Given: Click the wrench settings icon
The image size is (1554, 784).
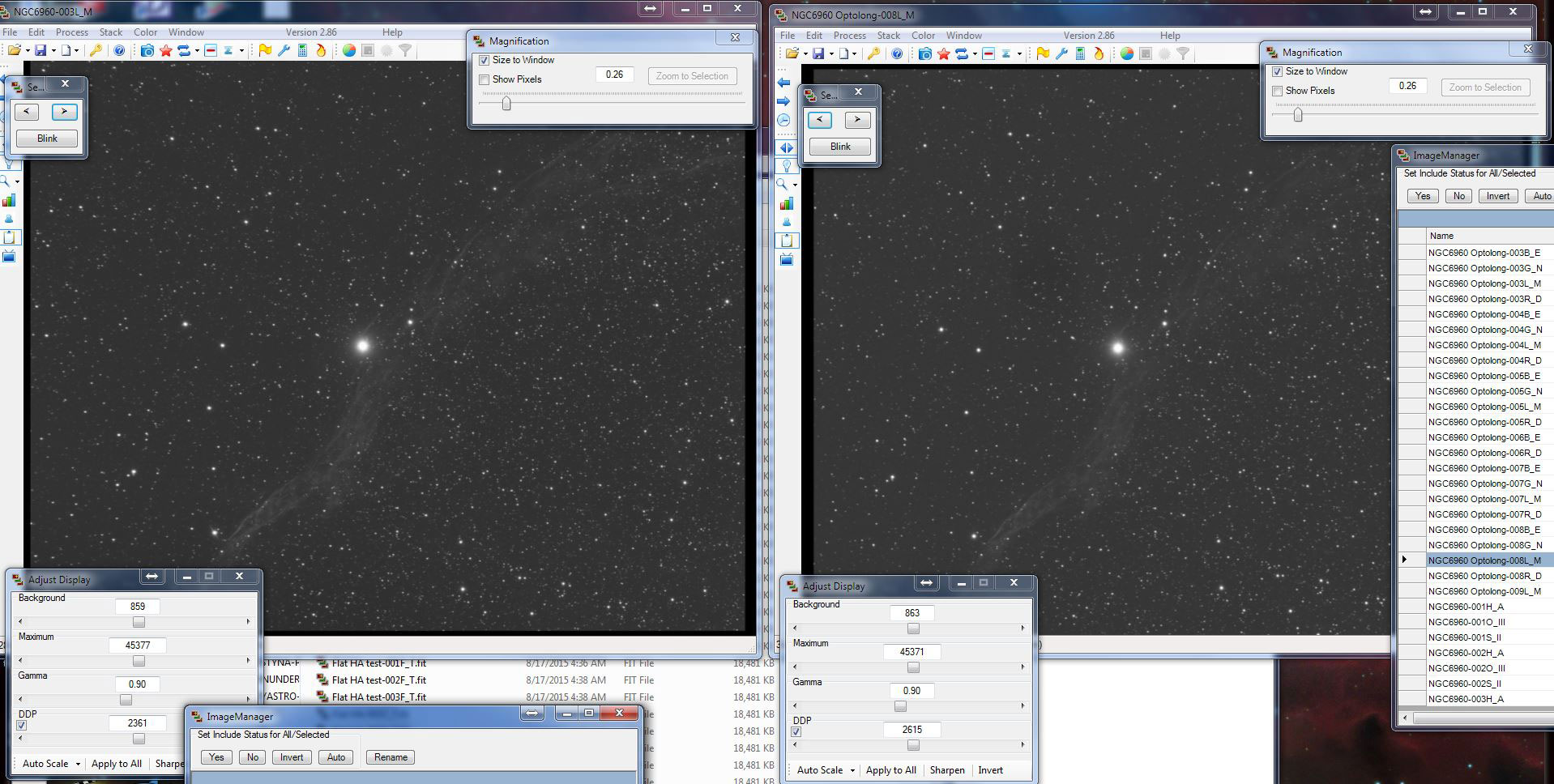Looking at the screenshot, I should pos(285,50).
